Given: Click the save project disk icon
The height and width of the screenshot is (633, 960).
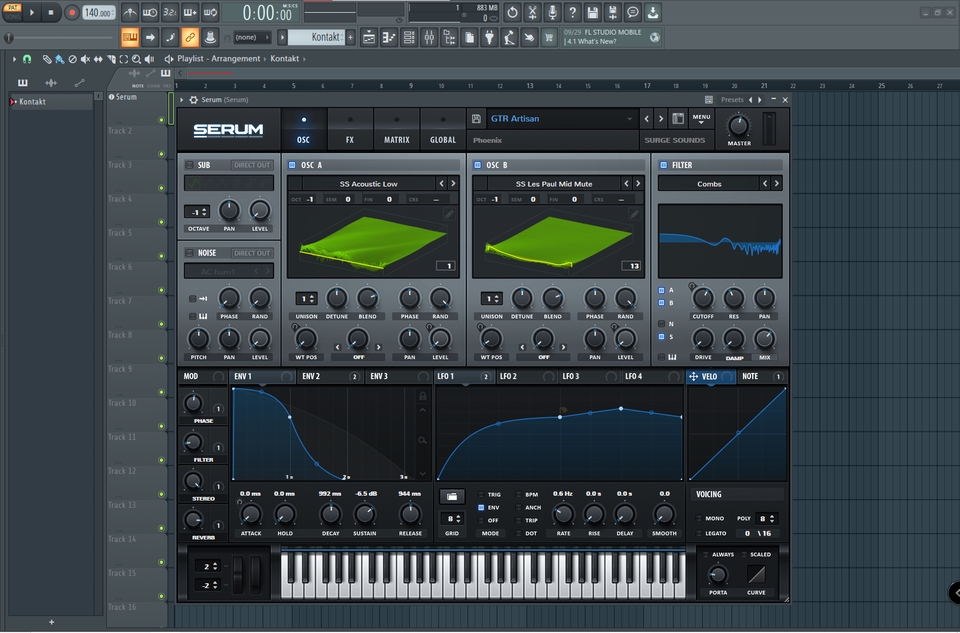Looking at the screenshot, I should click(x=592, y=12).
